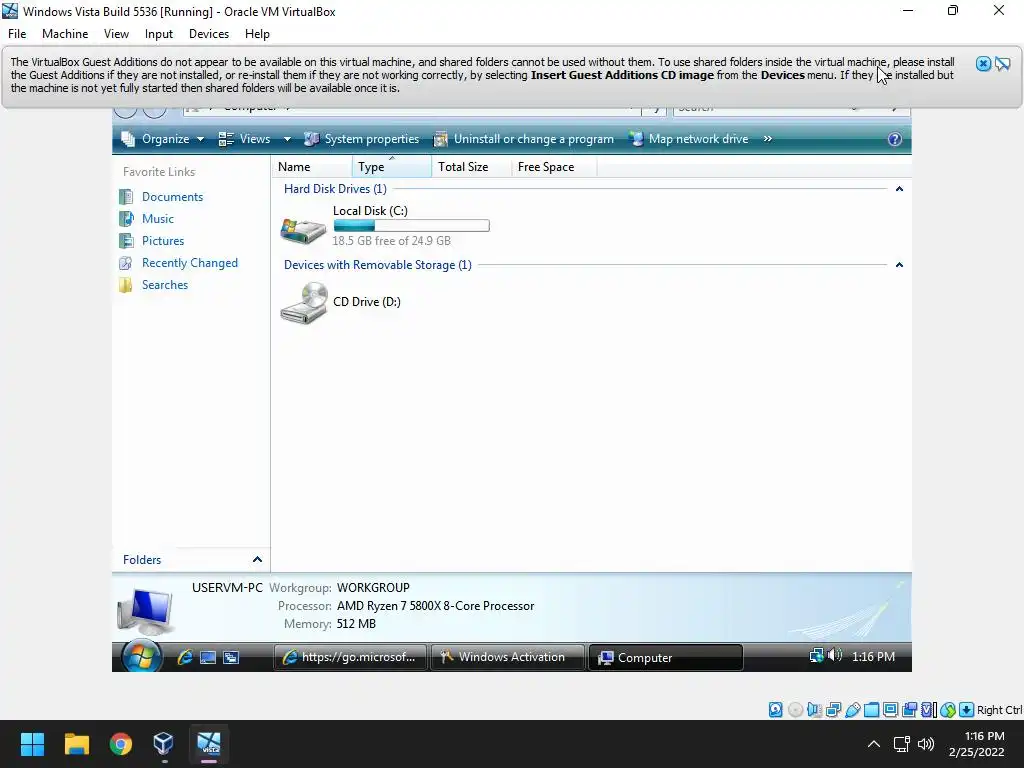Click the Computer taskbar button
The width and height of the screenshot is (1024, 768).
tap(665, 657)
